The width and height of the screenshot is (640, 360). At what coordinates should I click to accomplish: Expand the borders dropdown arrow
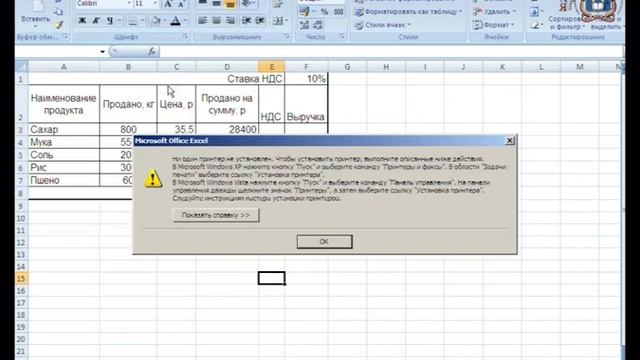coord(142,20)
